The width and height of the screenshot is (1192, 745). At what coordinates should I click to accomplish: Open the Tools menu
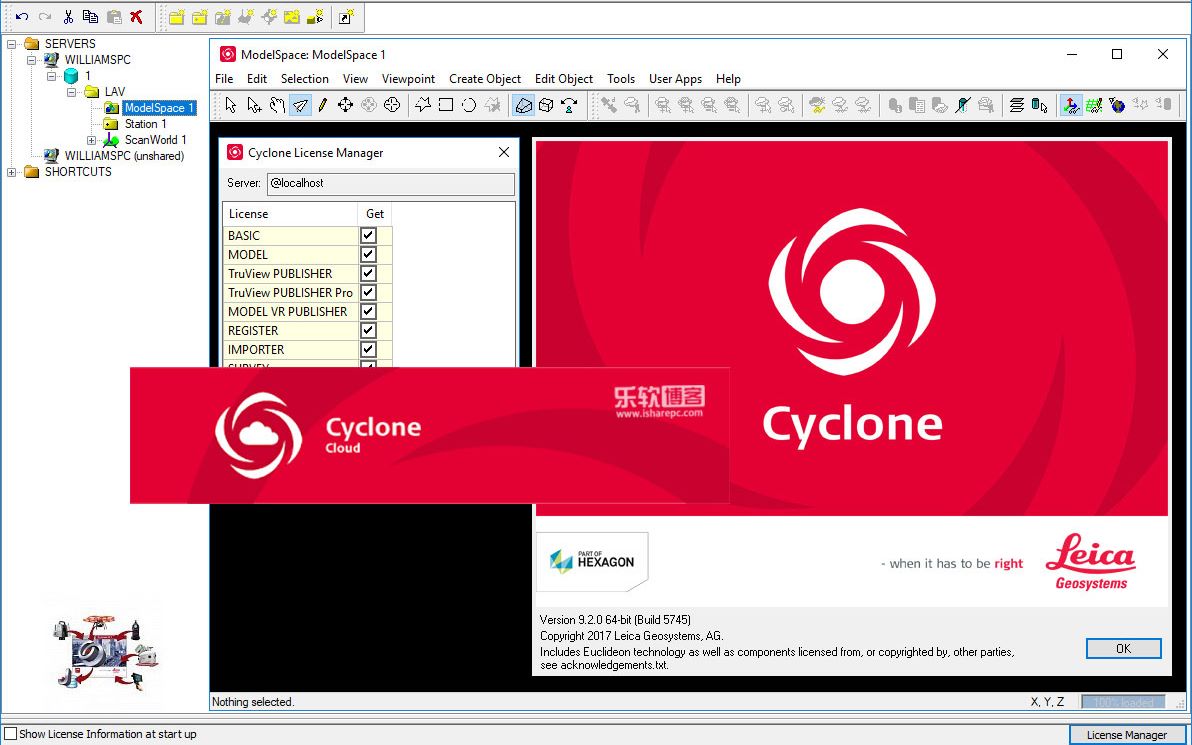pyautogui.click(x=621, y=79)
